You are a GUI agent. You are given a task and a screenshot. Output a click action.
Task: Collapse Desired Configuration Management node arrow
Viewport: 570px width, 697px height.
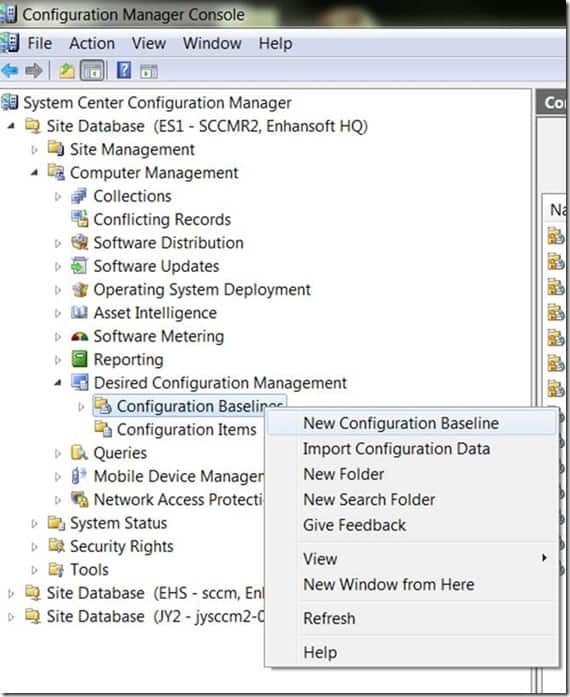point(58,383)
